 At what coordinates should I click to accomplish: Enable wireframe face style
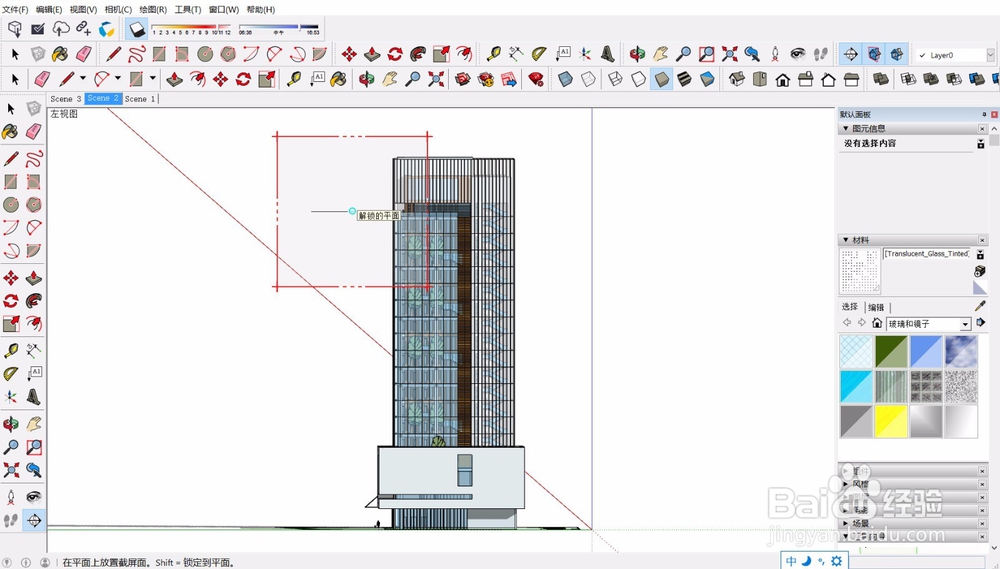[615, 79]
